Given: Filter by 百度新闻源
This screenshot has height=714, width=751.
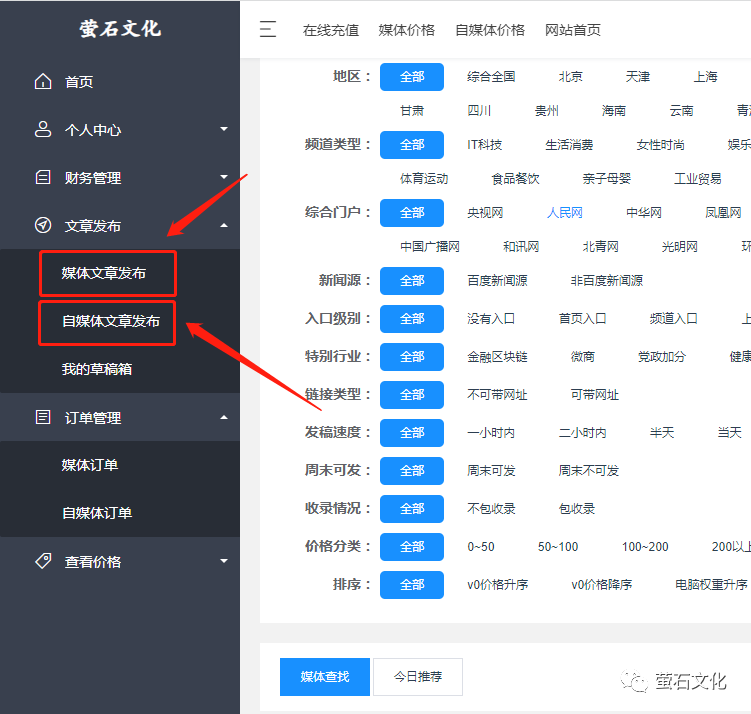Looking at the screenshot, I should pos(497,281).
